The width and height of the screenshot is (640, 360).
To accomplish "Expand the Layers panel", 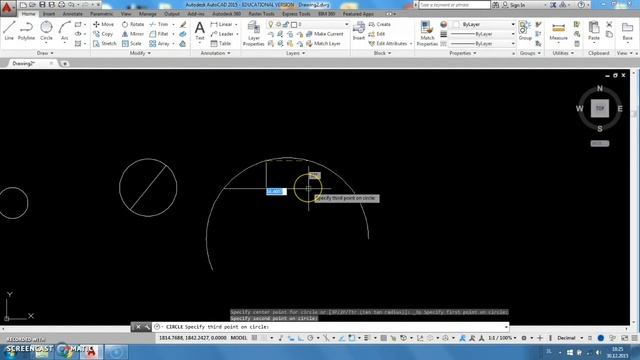I will coord(295,53).
